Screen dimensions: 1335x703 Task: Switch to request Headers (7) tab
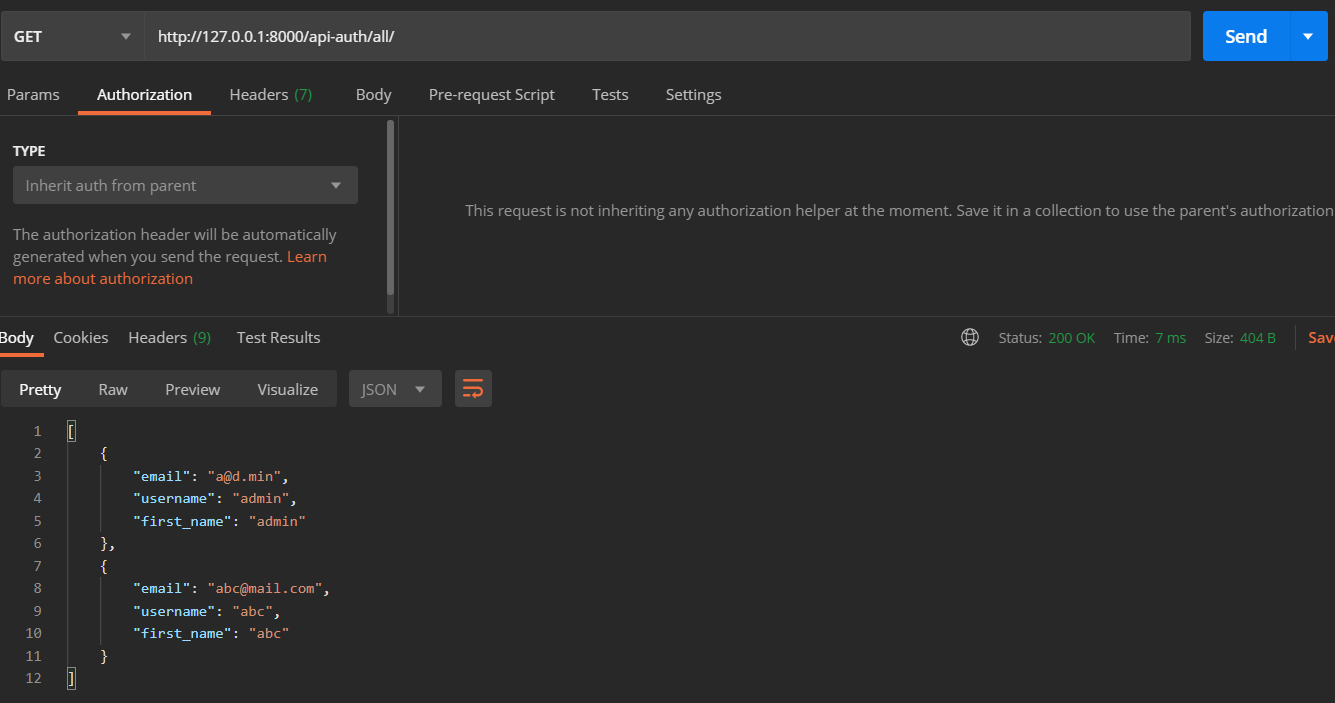tap(271, 94)
